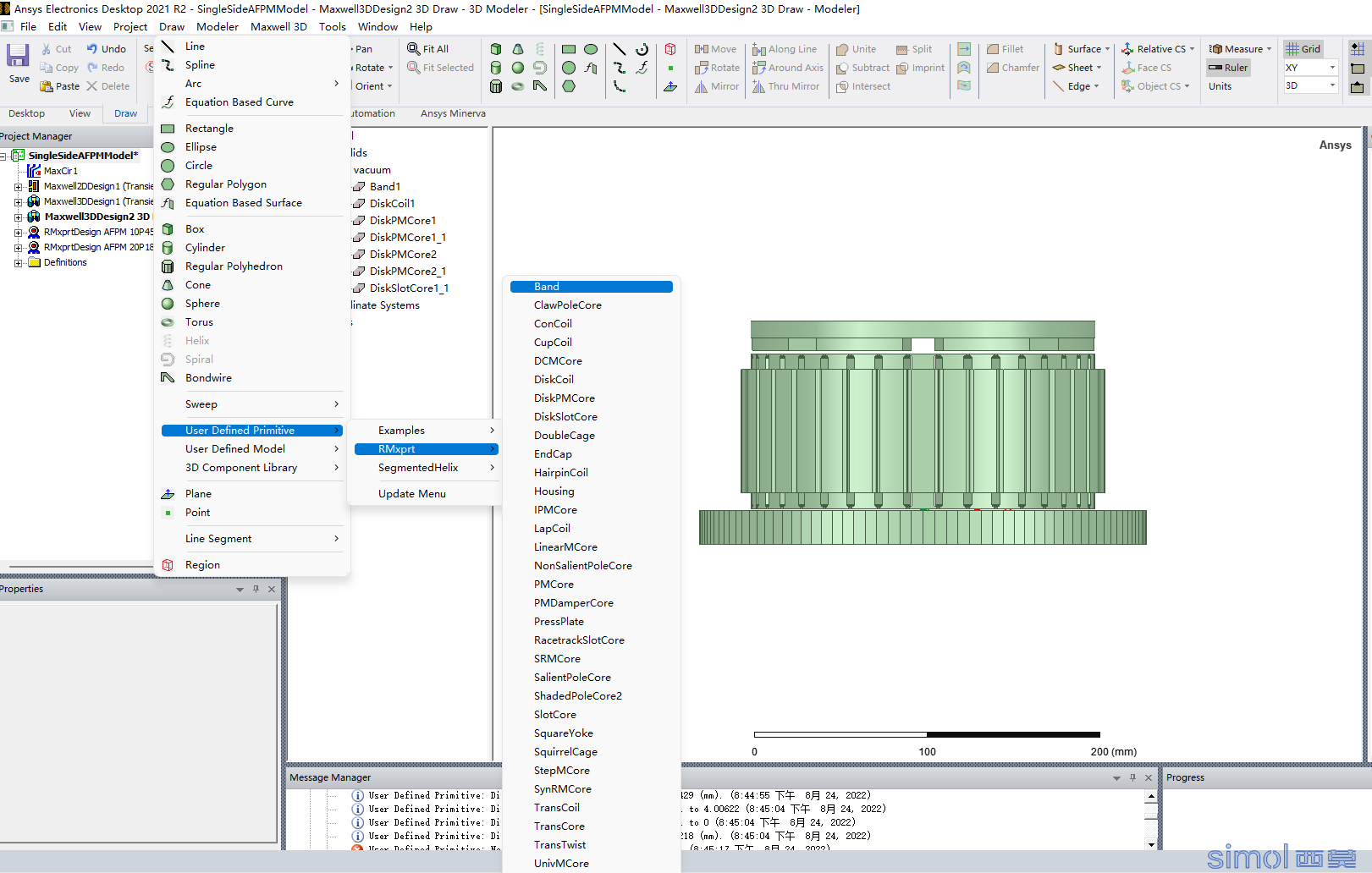Viewport: 1372px width, 873px height.
Task: Draw a box using the toolbar box icon
Action: click(496, 49)
